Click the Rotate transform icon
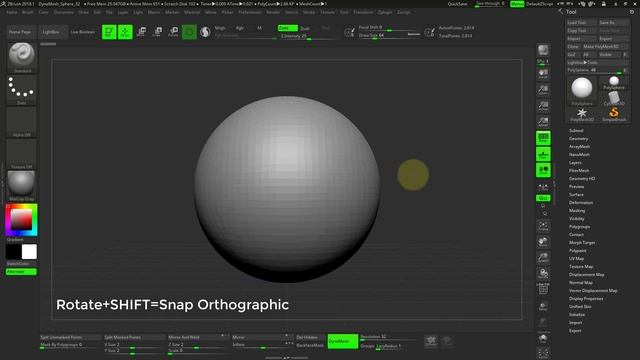The height and width of the screenshot is (360, 640). pos(173,32)
